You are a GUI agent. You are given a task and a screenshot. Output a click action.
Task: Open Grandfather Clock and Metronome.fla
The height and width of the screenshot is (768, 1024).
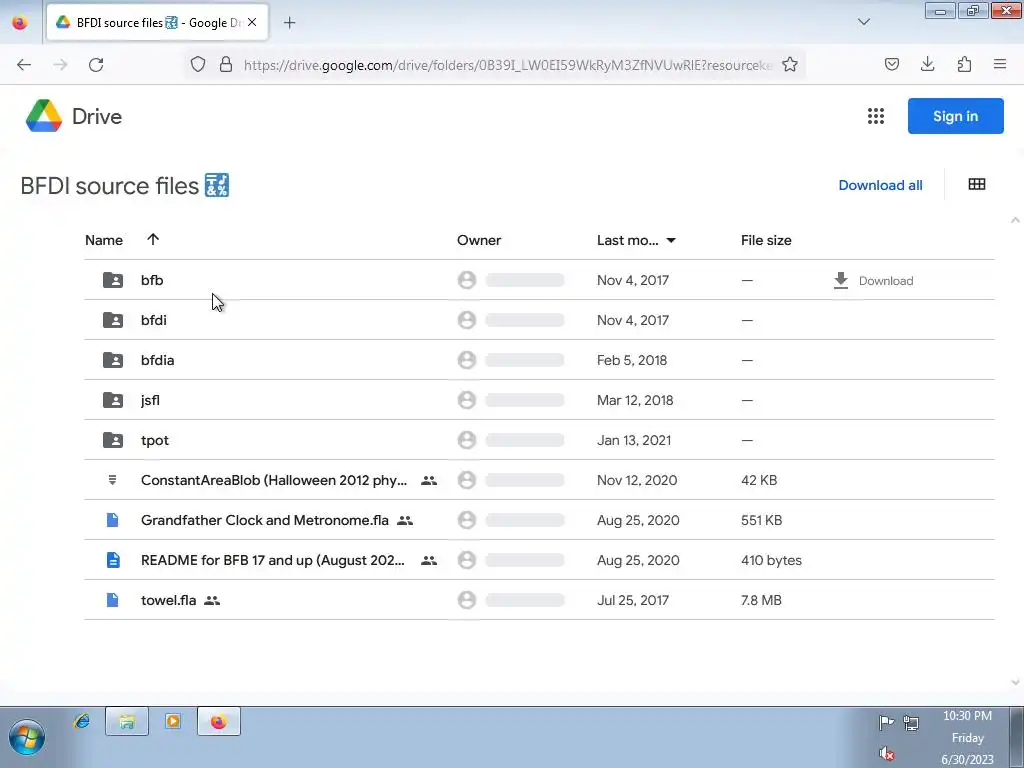click(264, 520)
